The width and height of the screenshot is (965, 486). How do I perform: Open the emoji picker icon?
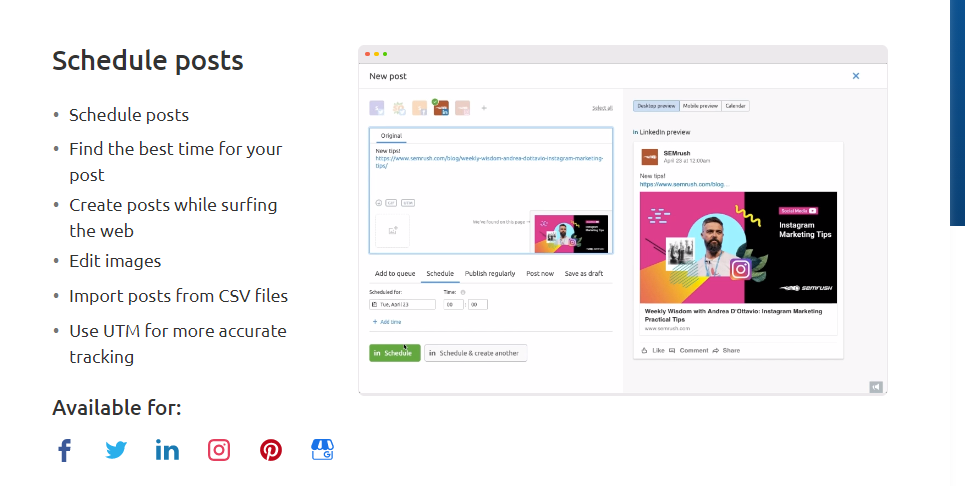[x=378, y=202]
